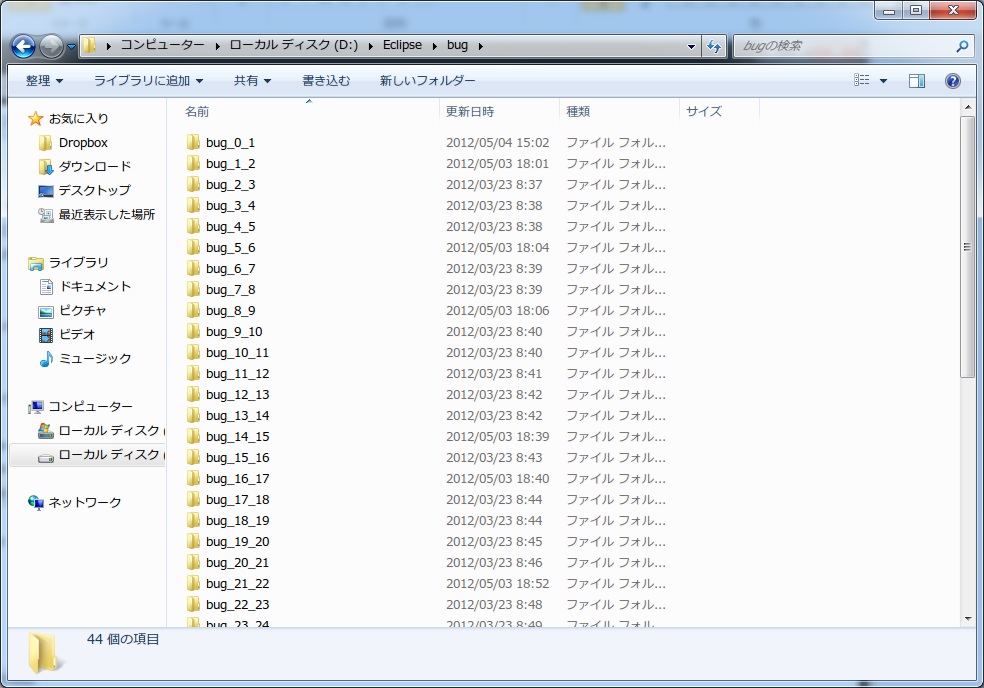The height and width of the screenshot is (688, 984).
Task: Open ライブラリに追加 dropdown
Action: (148, 81)
